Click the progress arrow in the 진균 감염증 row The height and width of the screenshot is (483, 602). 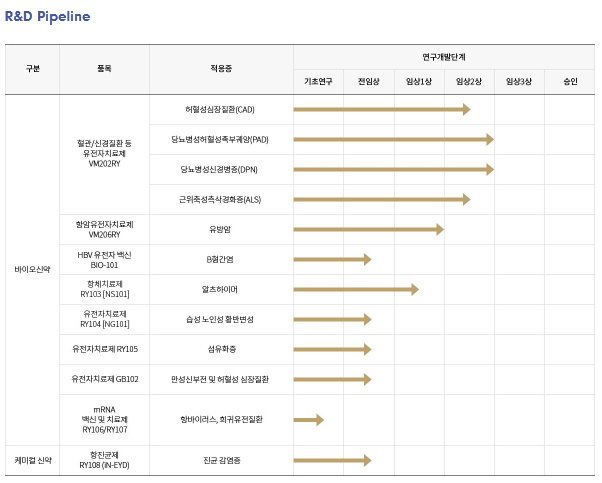[x=332, y=460]
